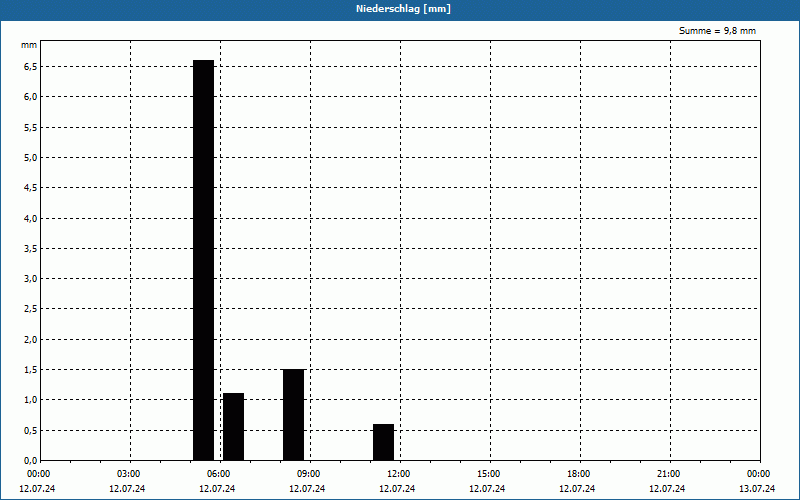This screenshot has height=500, width=800.
Task: Select the 03:00 time label
Action: 129,474
